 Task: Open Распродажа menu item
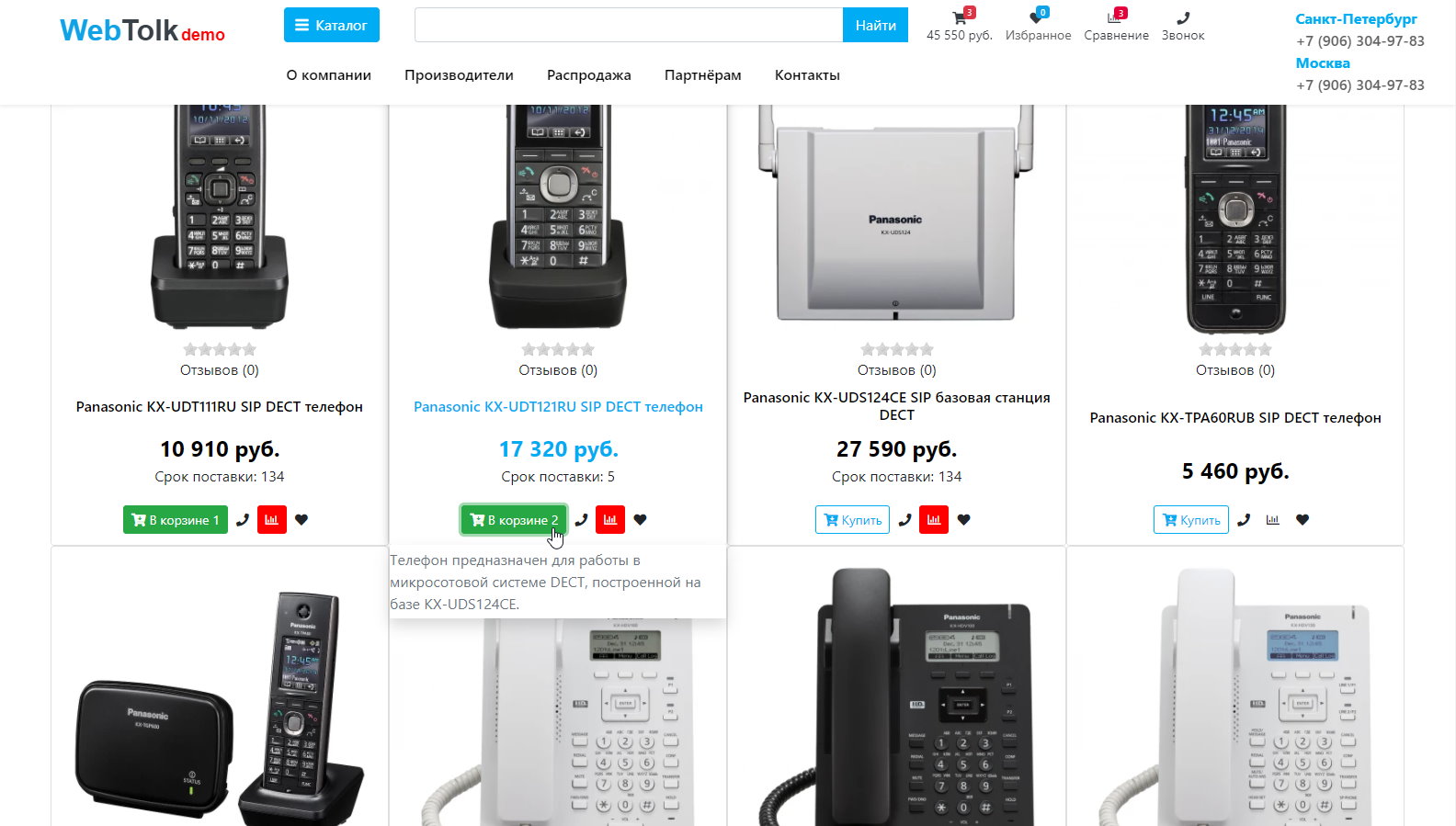[588, 75]
